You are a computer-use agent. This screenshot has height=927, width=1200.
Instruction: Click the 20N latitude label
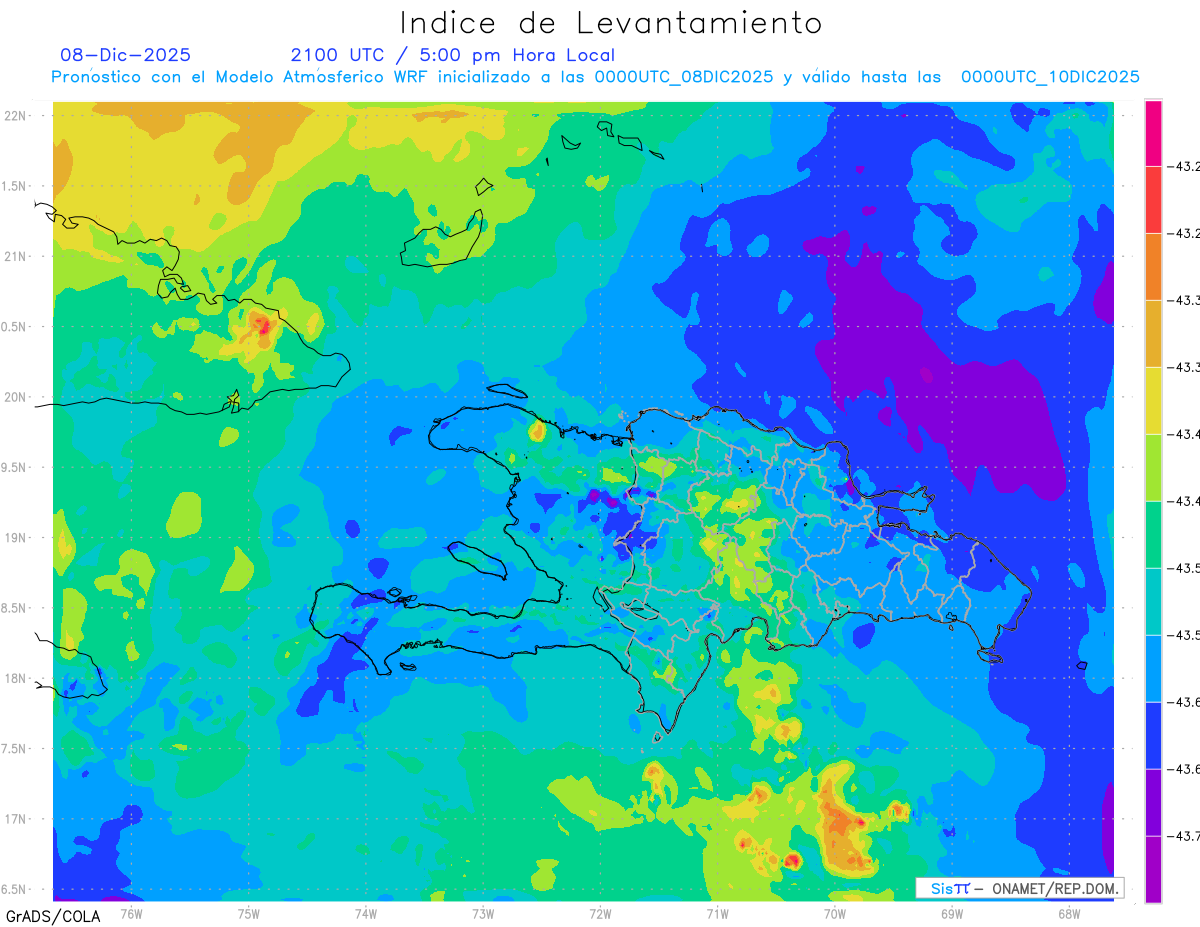[15, 397]
